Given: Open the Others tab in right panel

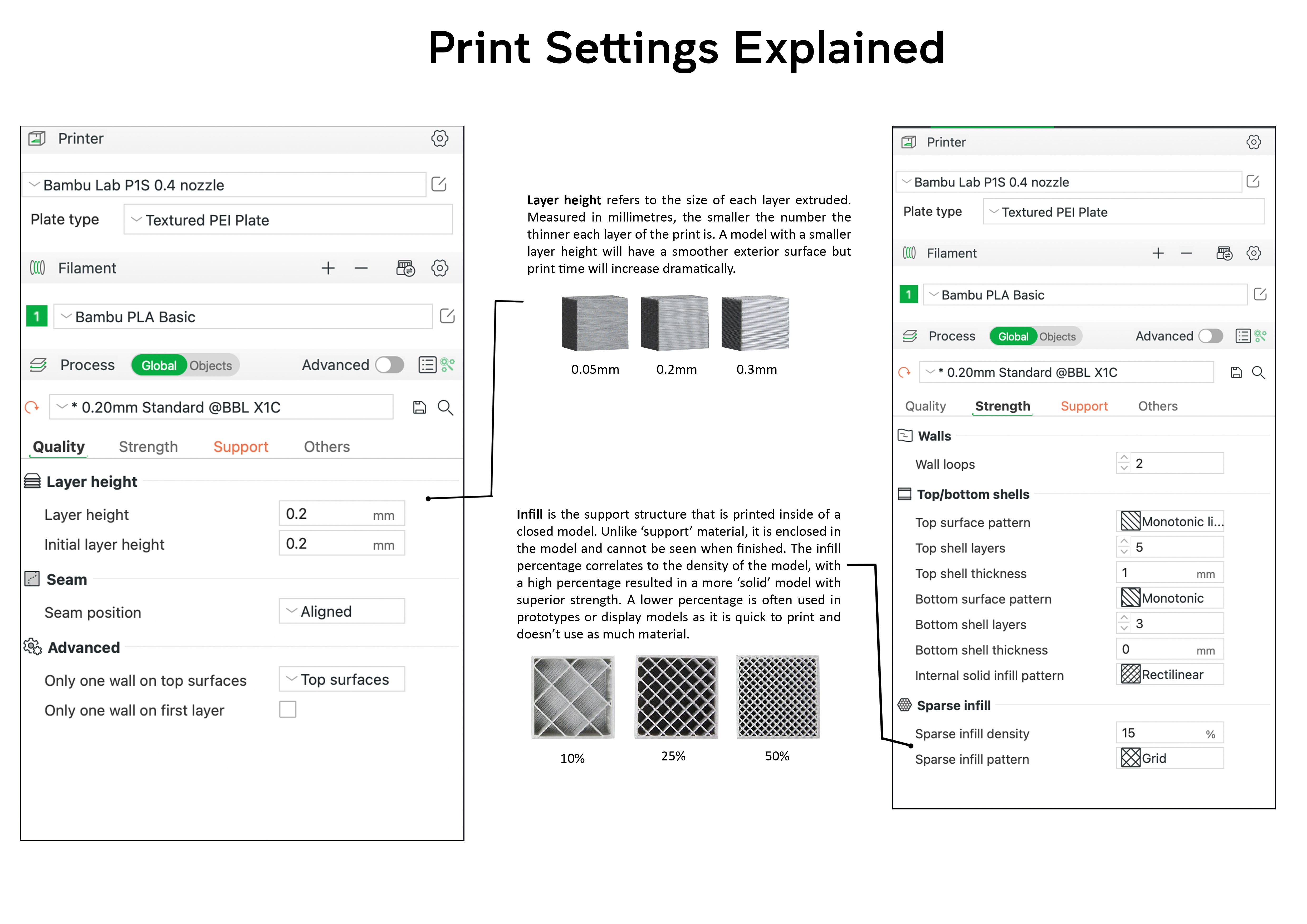Looking at the screenshot, I should tap(1158, 406).
